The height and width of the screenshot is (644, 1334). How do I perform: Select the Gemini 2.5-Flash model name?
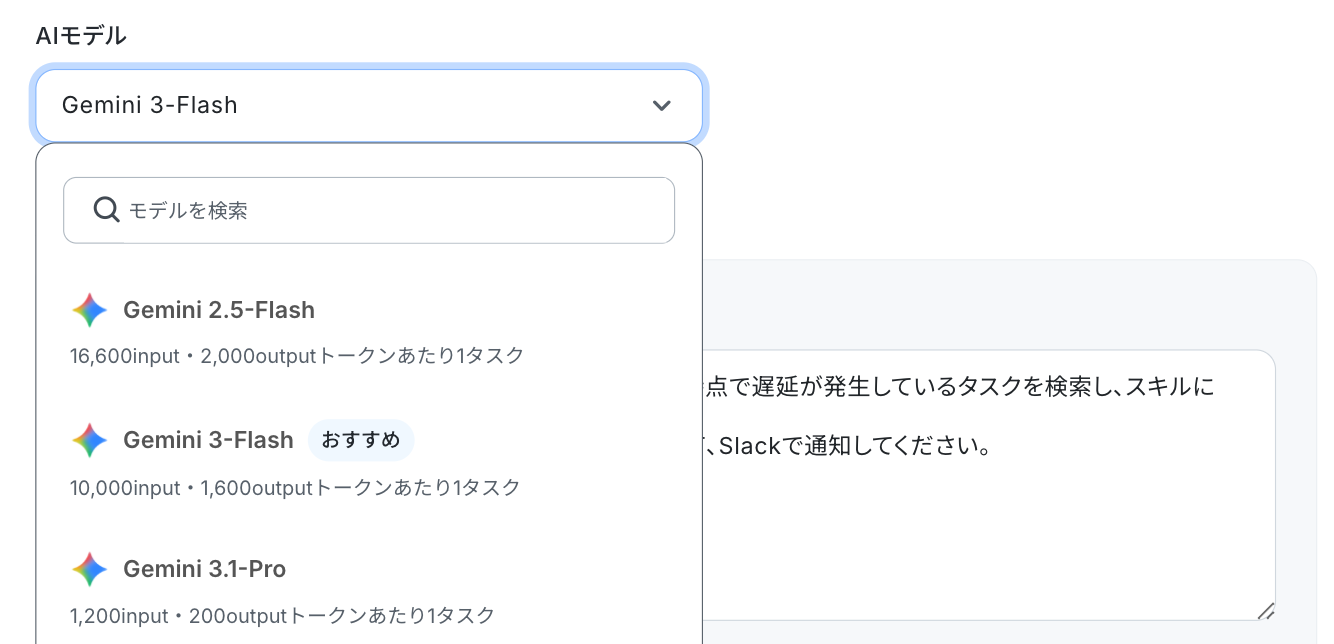219,310
